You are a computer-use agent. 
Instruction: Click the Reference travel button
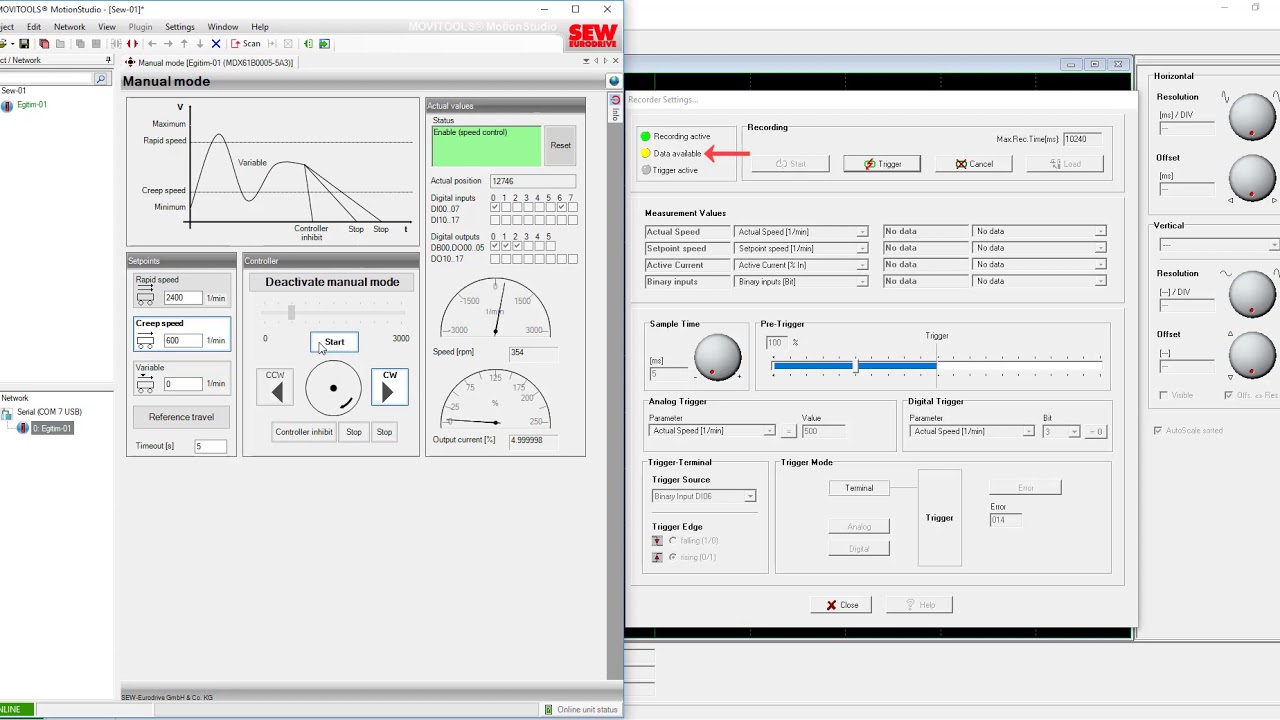point(181,417)
